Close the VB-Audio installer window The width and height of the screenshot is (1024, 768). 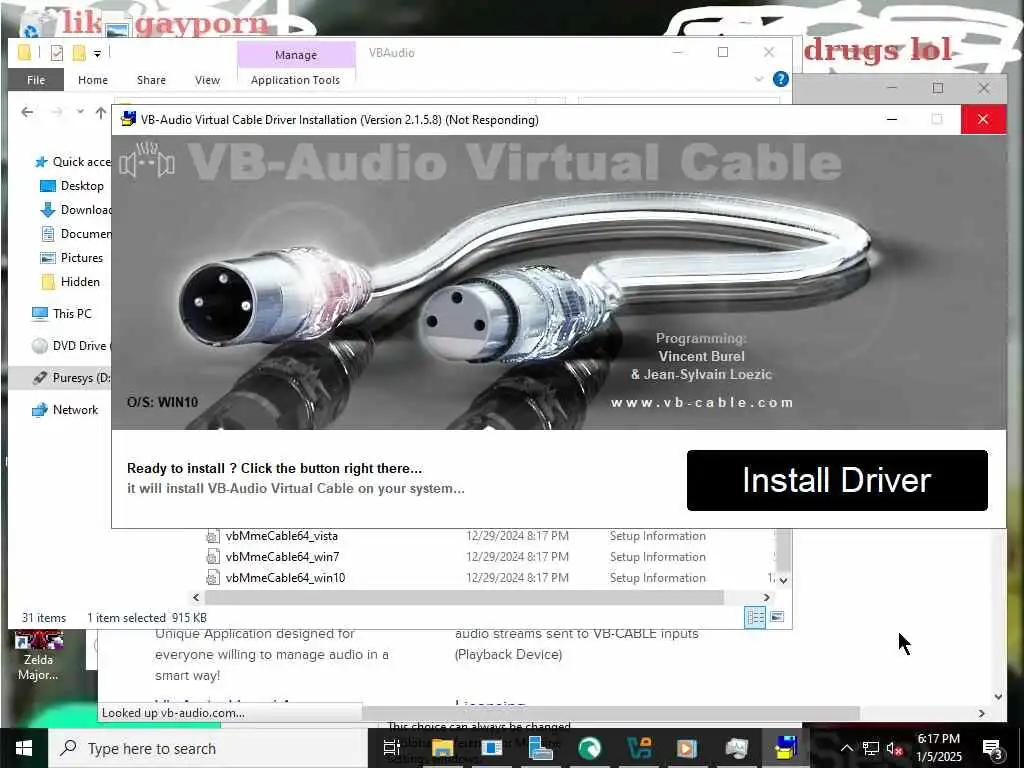(x=983, y=120)
